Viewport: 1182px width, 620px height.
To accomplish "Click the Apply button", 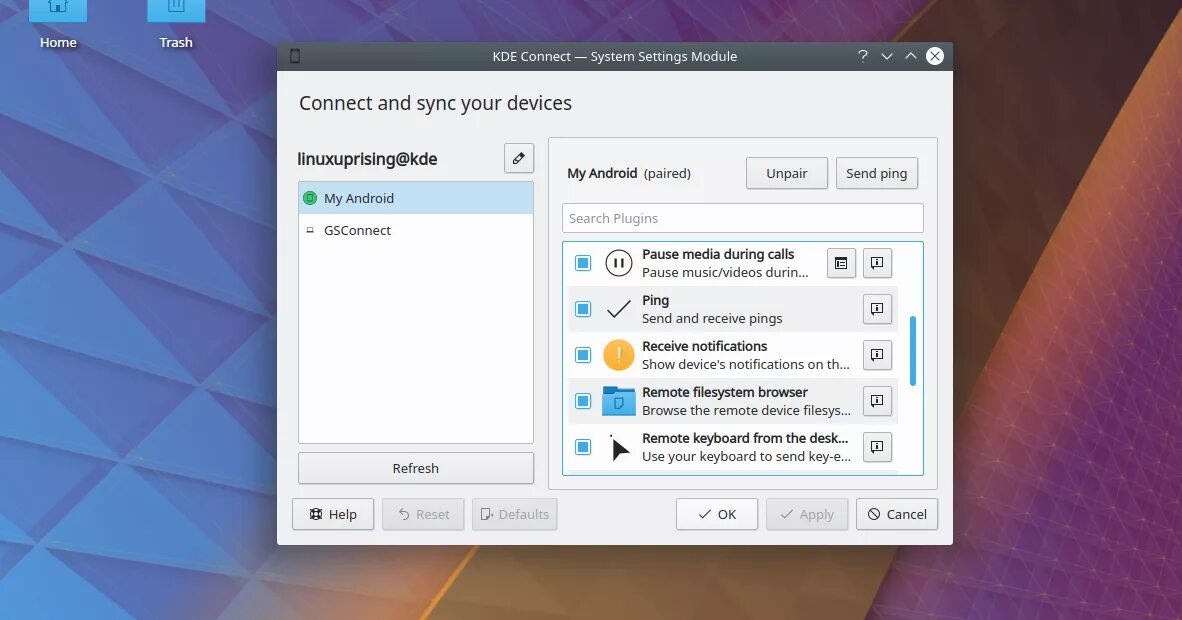I will (807, 514).
